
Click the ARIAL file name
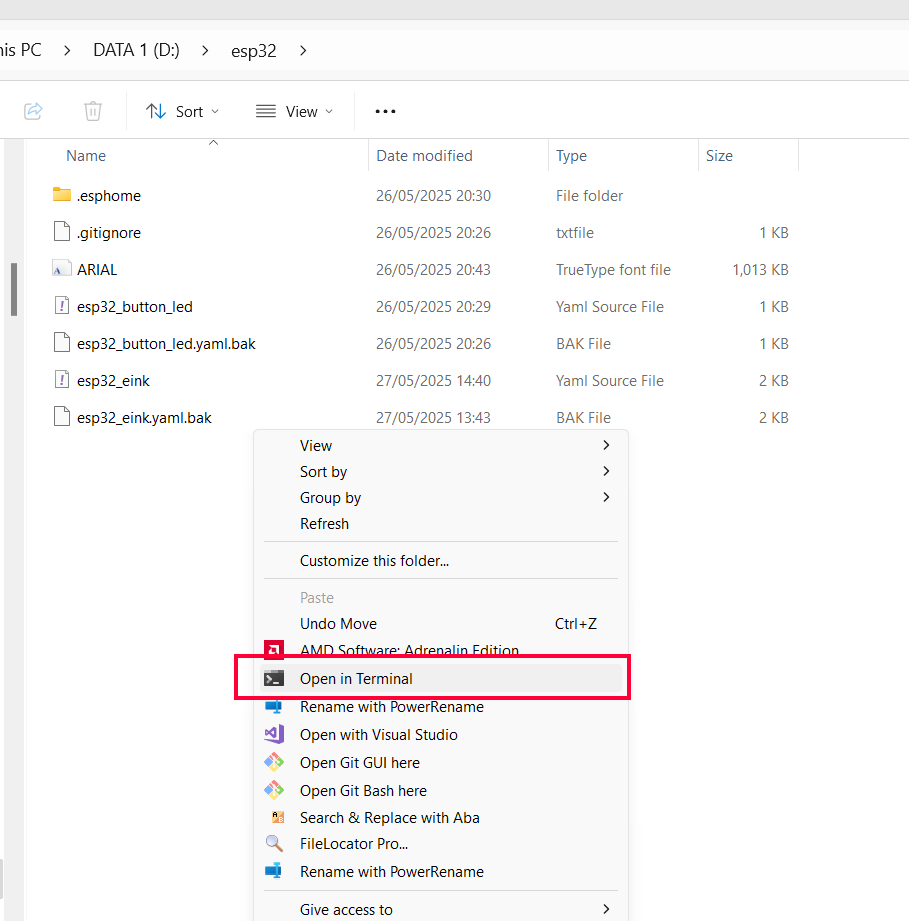click(x=97, y=270)
